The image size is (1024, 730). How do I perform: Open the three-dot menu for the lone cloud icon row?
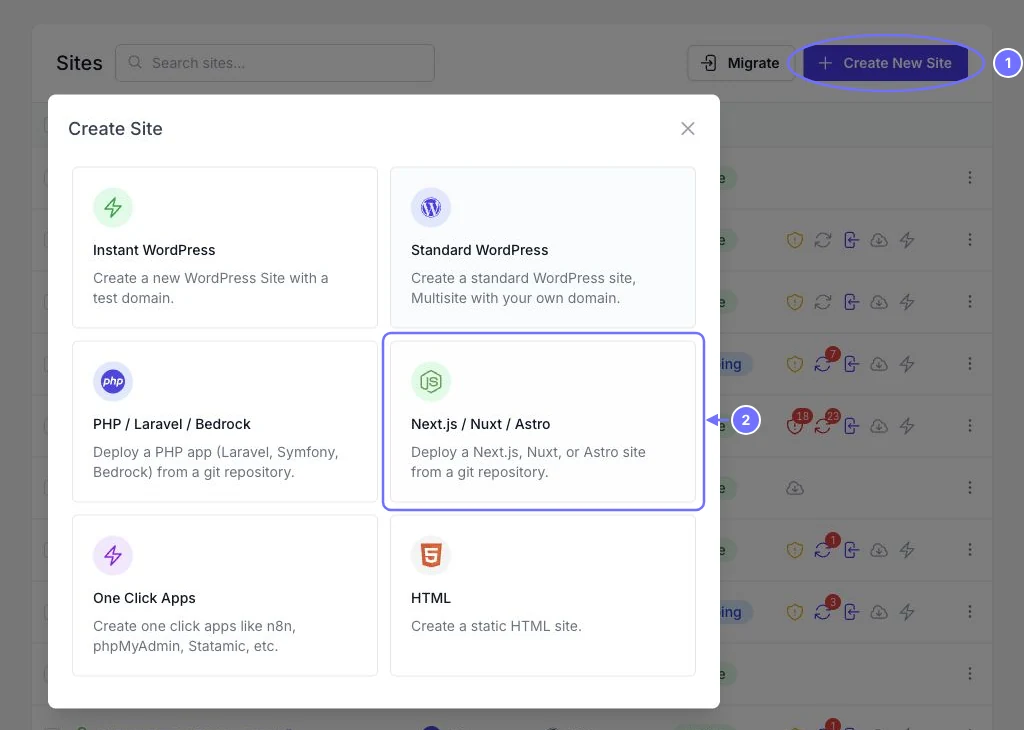(970, 488)
